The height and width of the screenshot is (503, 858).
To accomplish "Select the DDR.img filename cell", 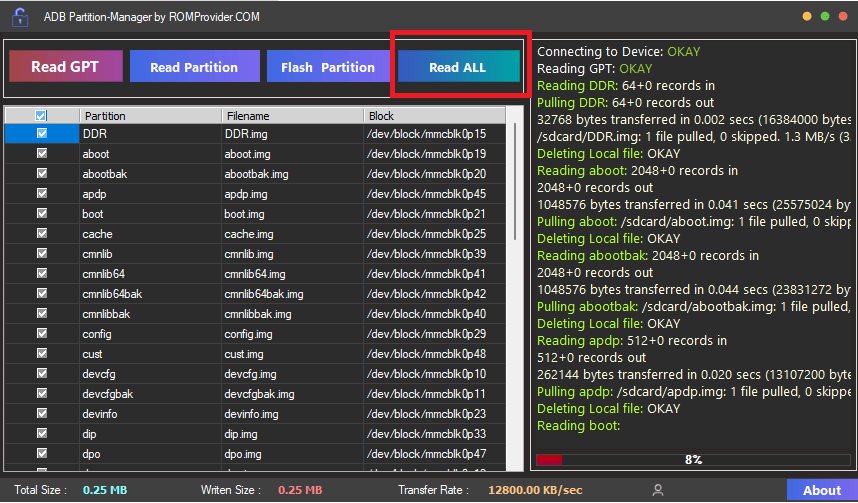I will point(292,134).
